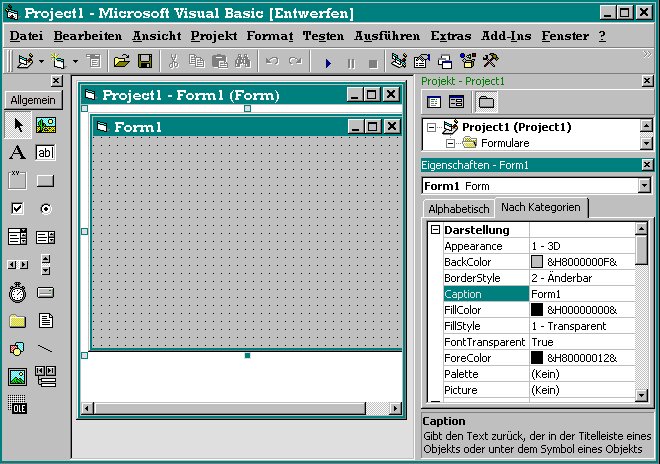
Task: Select the CommandButton control tool
Action: pyautogui.click(x=45, y=181)
